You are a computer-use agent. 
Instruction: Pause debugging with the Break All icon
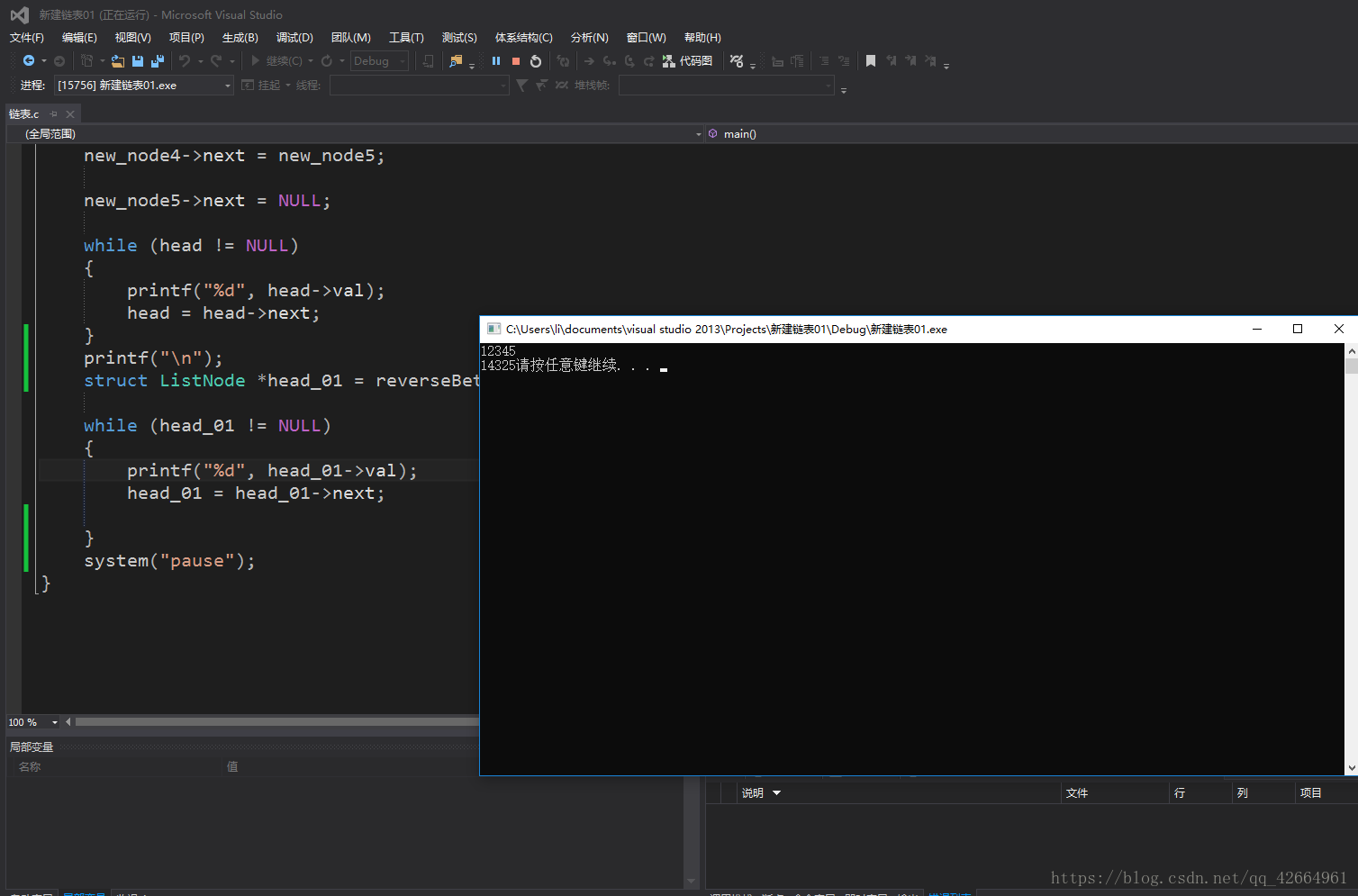pyautogui.click(x=496, y=60)
